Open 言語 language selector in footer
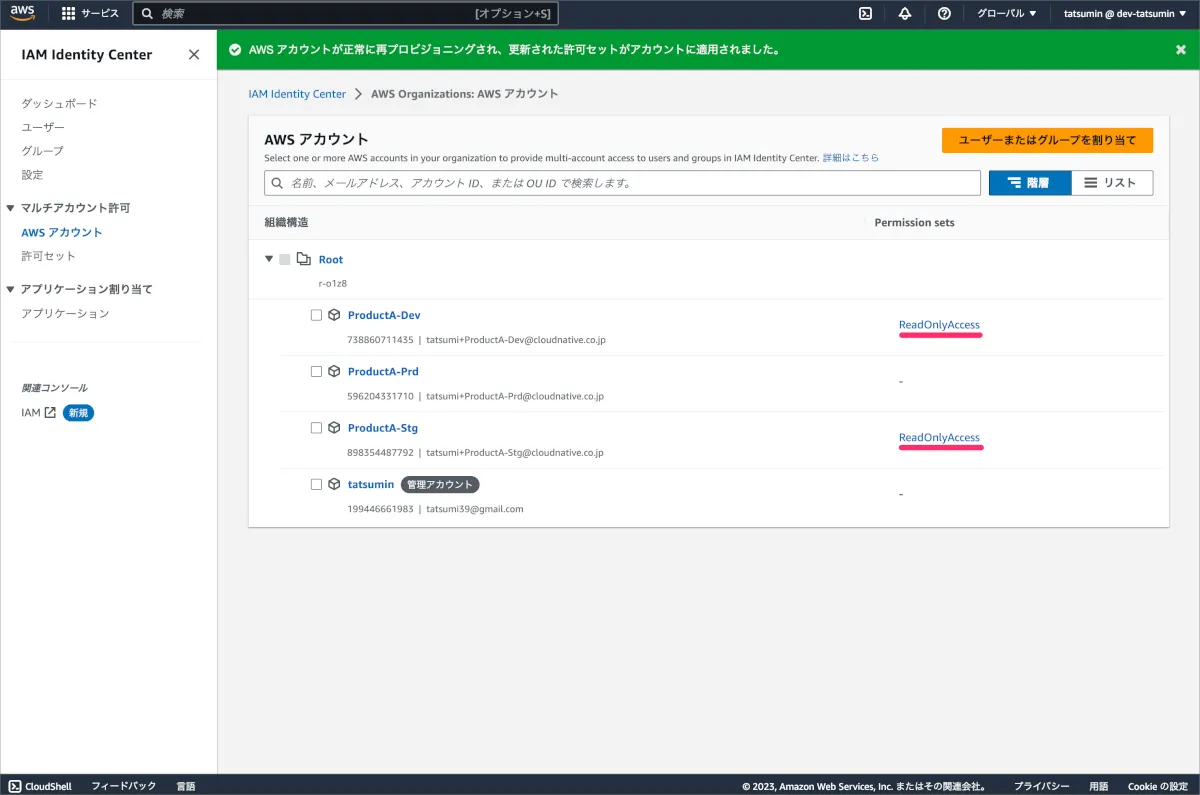Viewport: 1200px width, 795px height. coord(186,786)
